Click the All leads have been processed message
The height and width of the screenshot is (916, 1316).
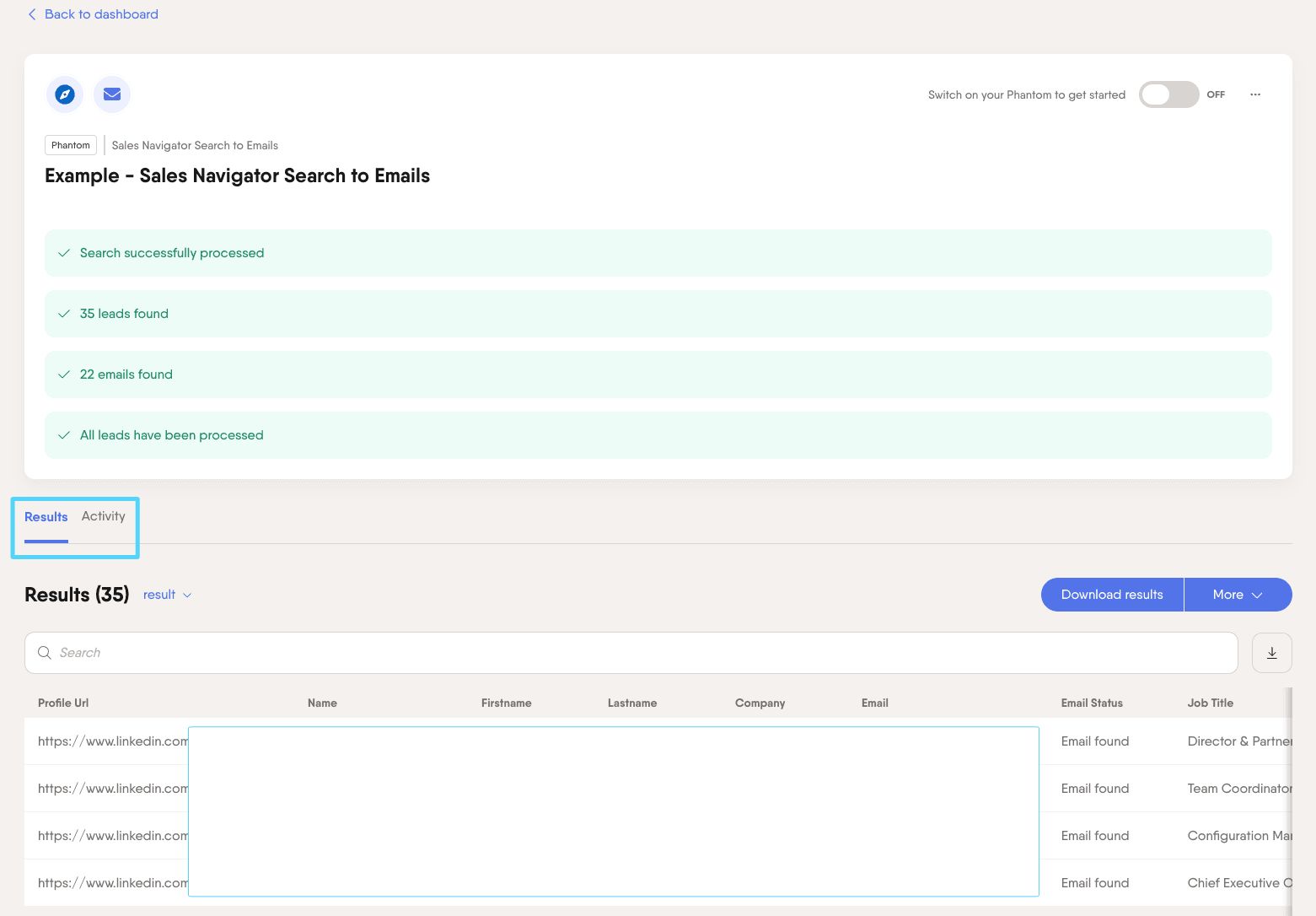pos(658,435)
